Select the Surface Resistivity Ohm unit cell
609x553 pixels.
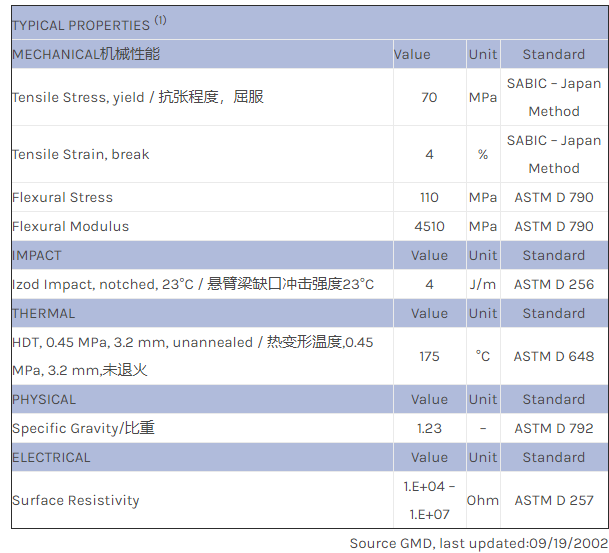click(x=483, y=500)
